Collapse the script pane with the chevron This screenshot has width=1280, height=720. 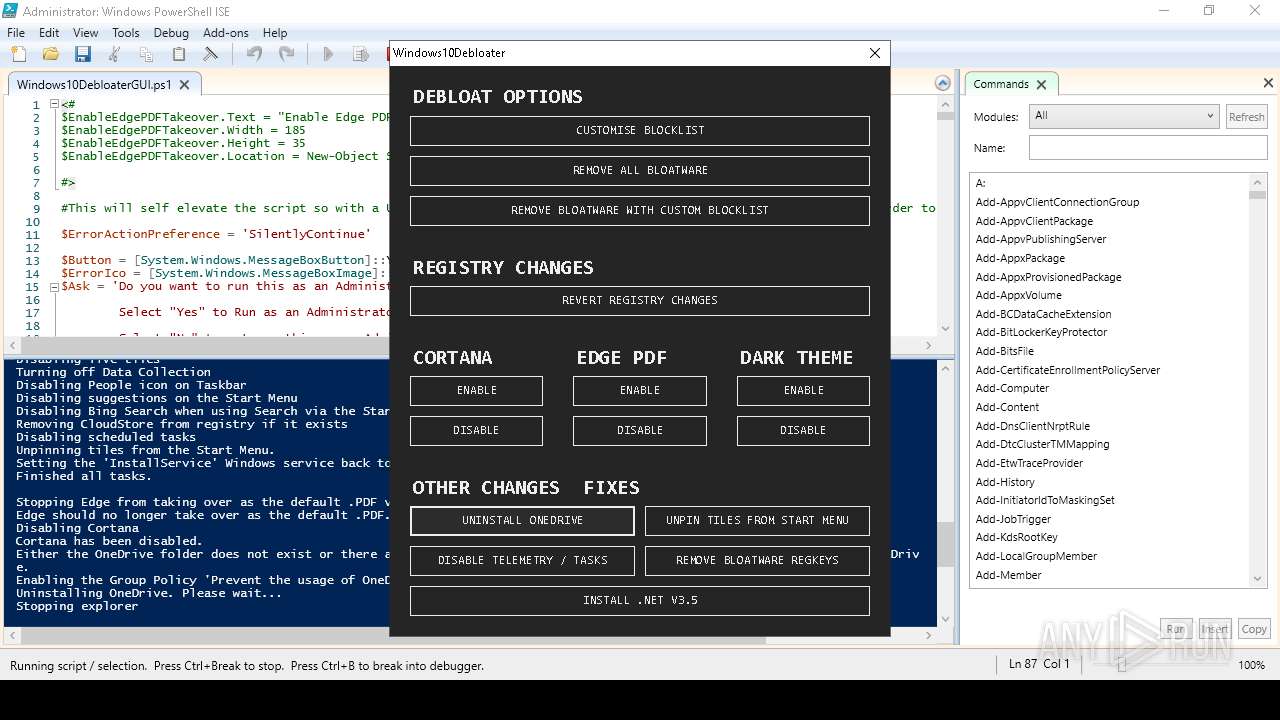click(942, 84)
